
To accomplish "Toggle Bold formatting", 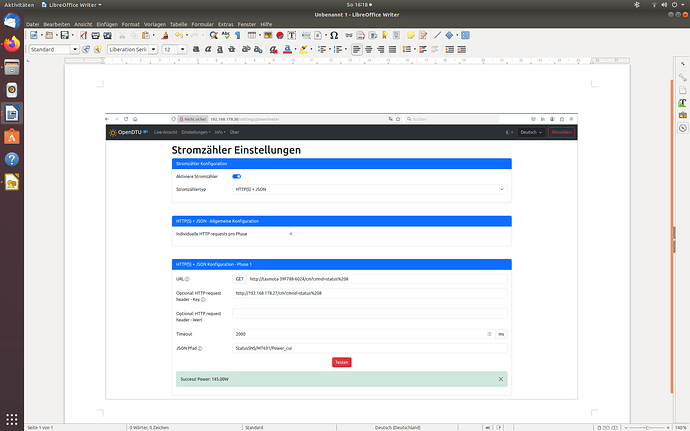I will (x=196, y=49).
